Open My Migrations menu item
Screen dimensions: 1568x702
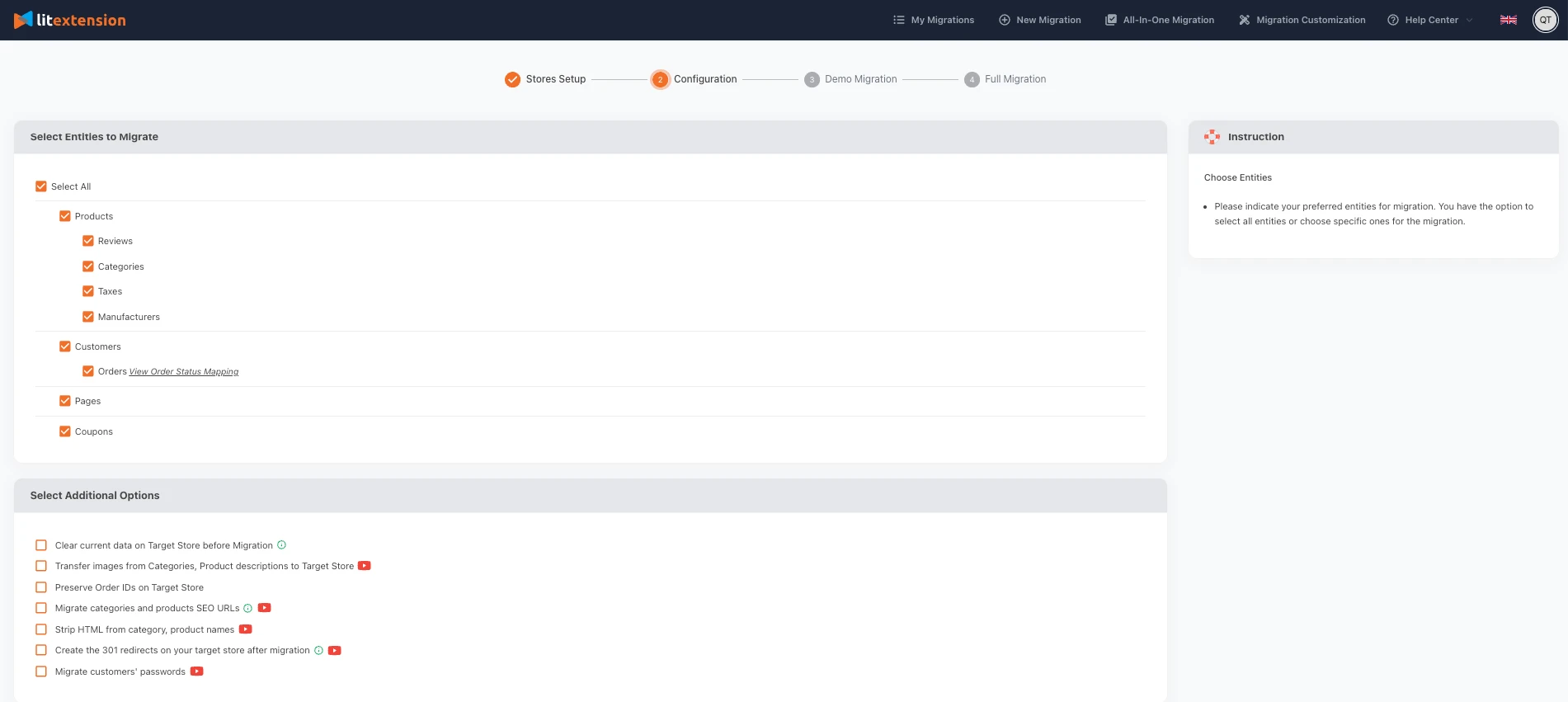click(943, 20)
